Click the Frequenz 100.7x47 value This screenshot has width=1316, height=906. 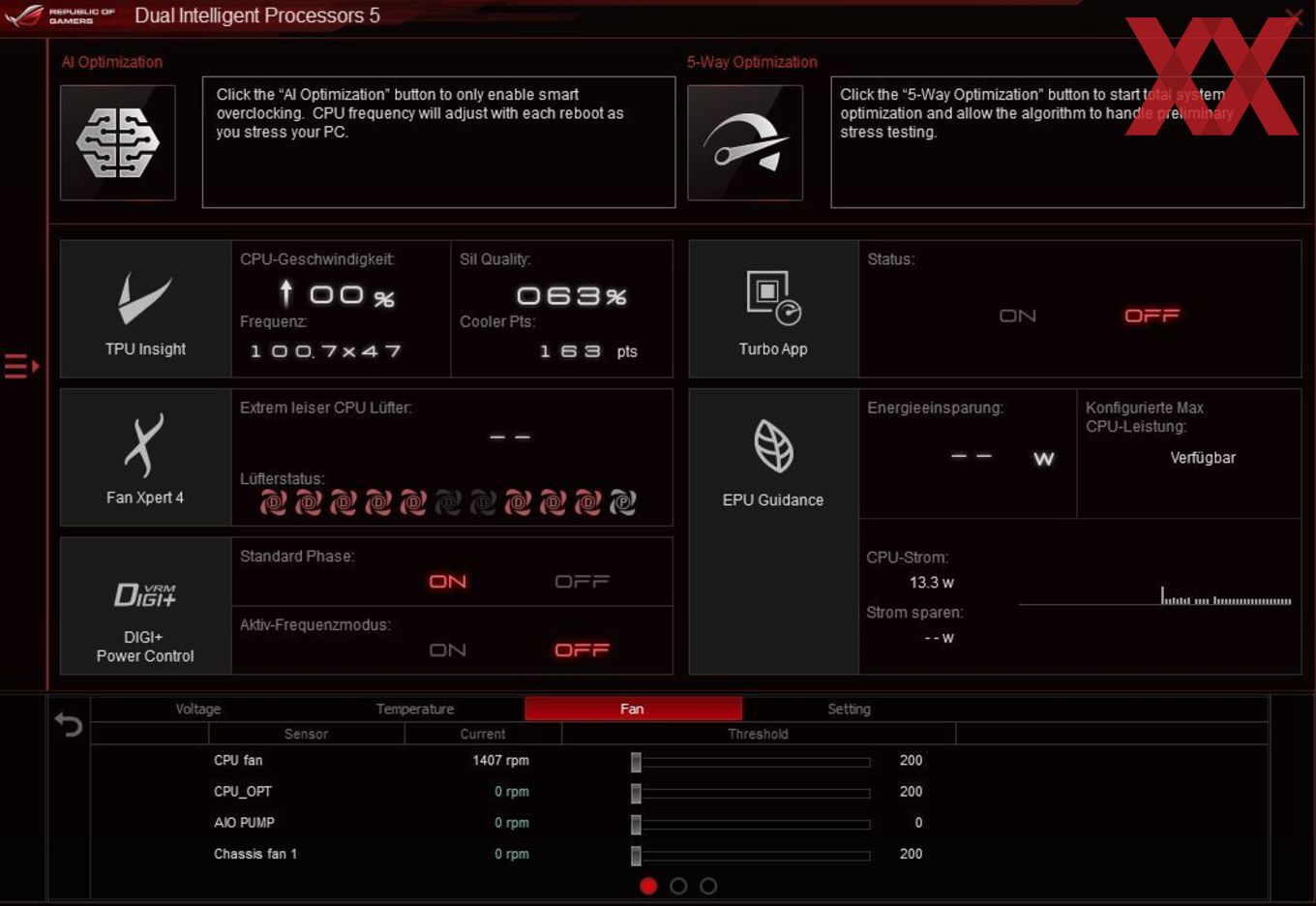coord(325,350)
